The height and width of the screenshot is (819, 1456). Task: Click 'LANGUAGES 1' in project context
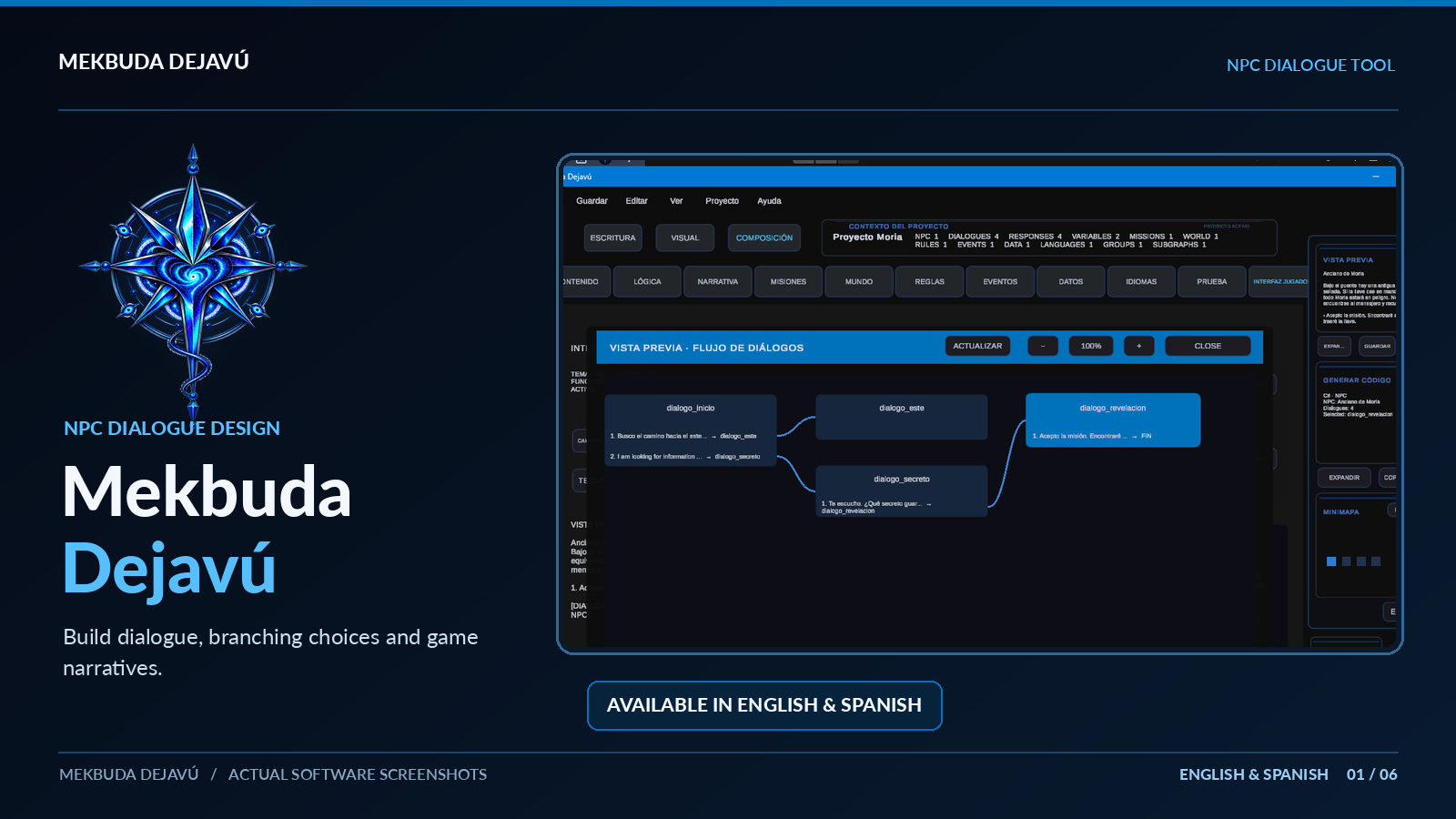1067,245
